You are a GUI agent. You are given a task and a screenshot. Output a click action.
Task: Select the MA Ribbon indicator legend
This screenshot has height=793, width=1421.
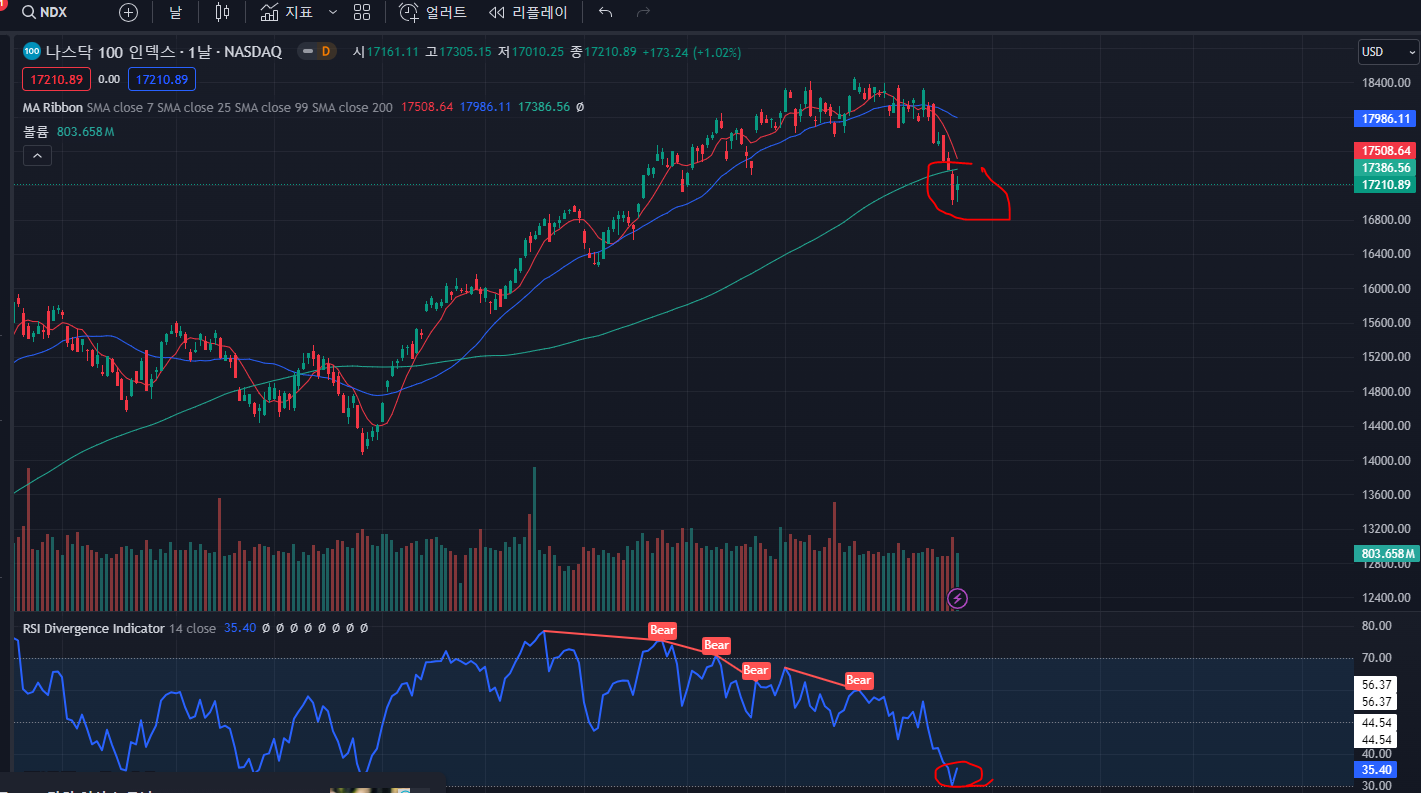click(x=52, y=106)
